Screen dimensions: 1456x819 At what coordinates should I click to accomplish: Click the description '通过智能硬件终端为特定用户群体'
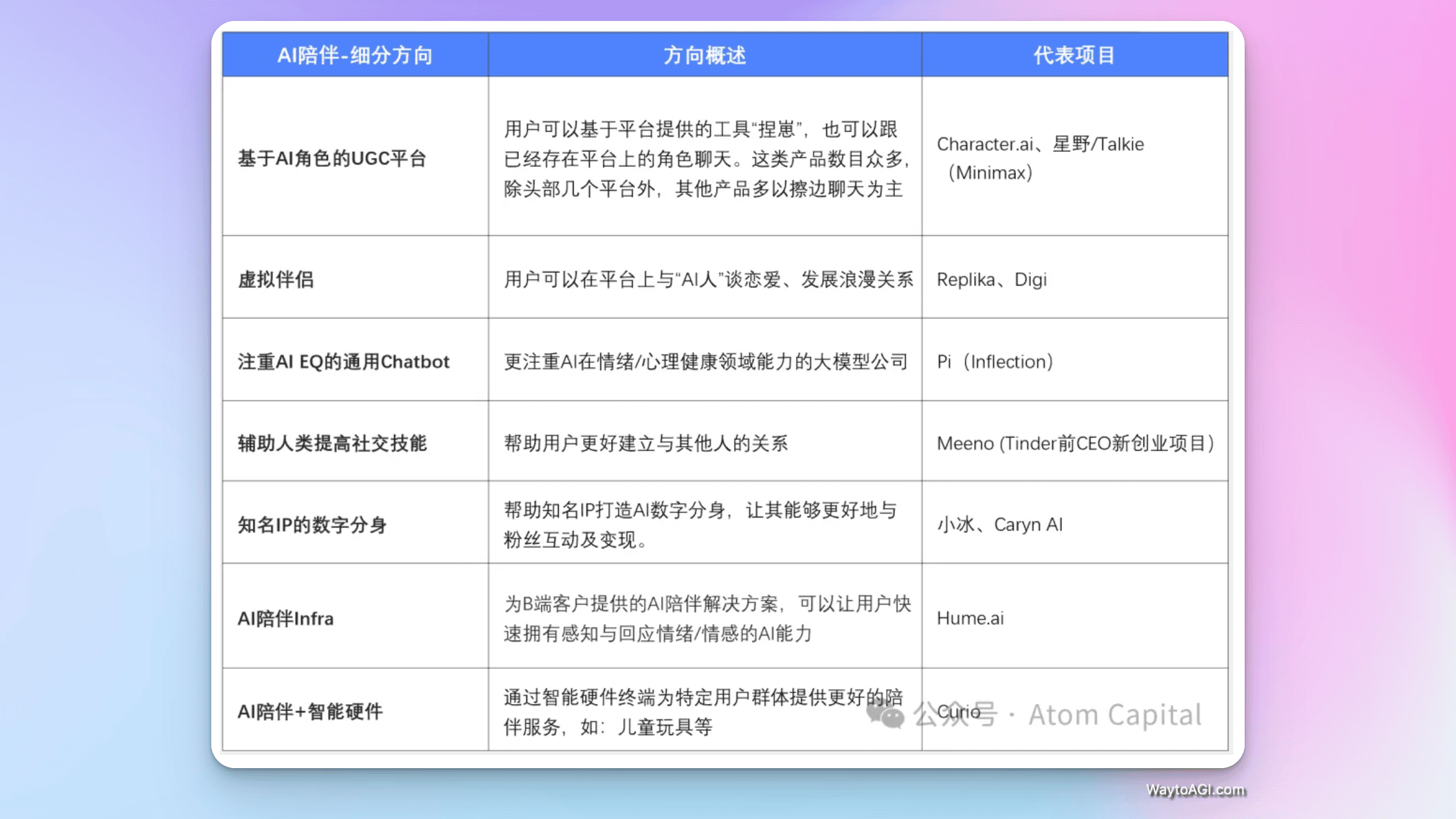click(x=703, y=712)
